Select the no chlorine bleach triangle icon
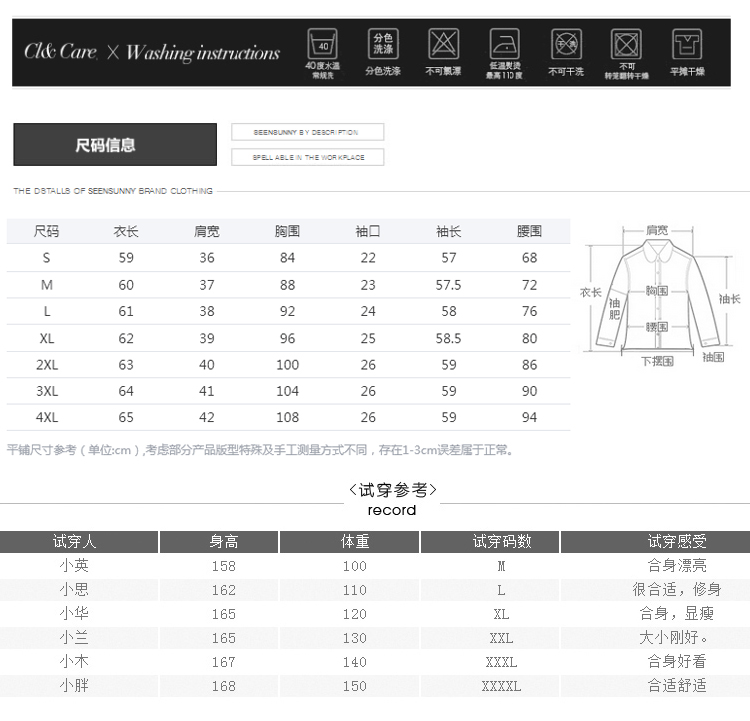 (443, 44)
